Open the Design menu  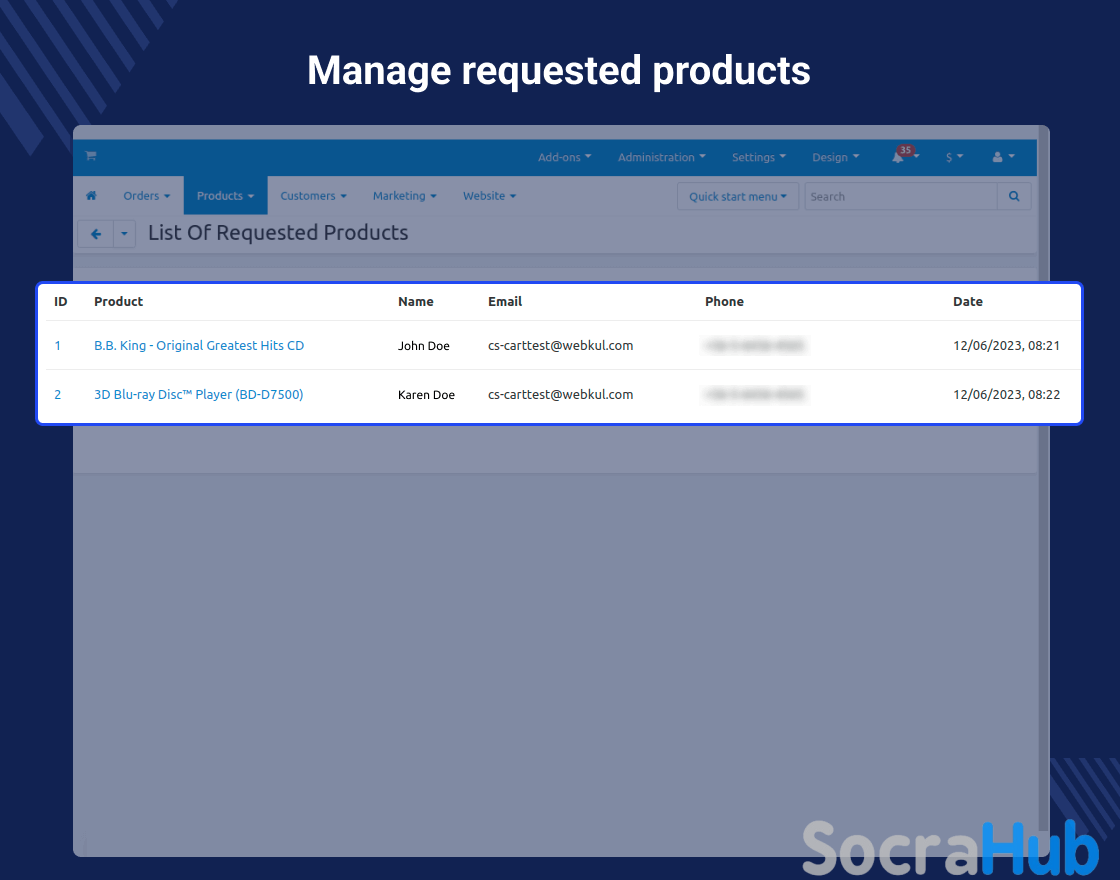tap(835, 157)
